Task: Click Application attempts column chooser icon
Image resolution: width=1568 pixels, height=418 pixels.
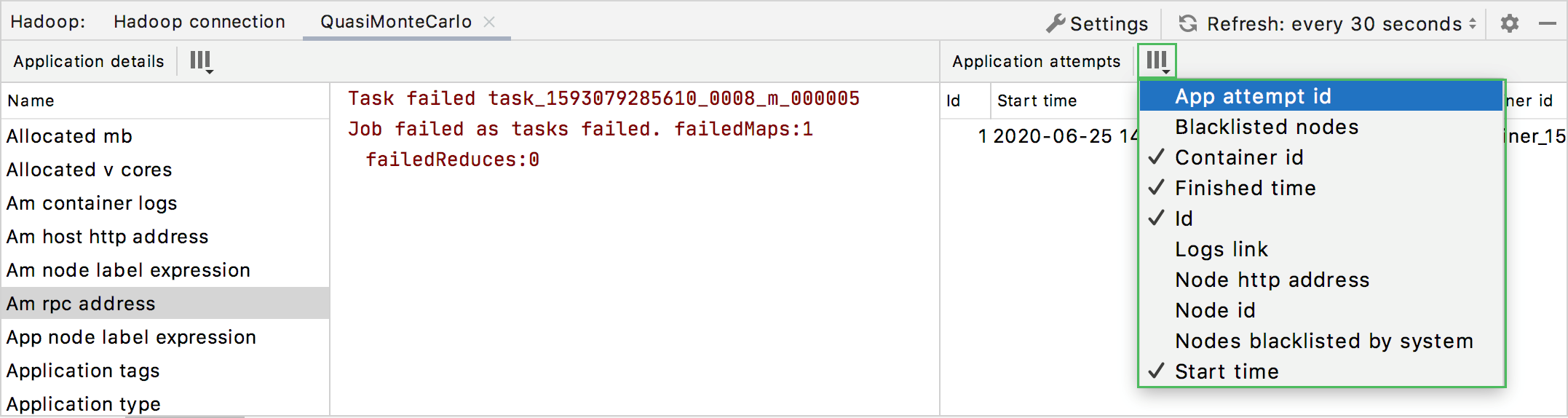Action: coord(1157,61)
